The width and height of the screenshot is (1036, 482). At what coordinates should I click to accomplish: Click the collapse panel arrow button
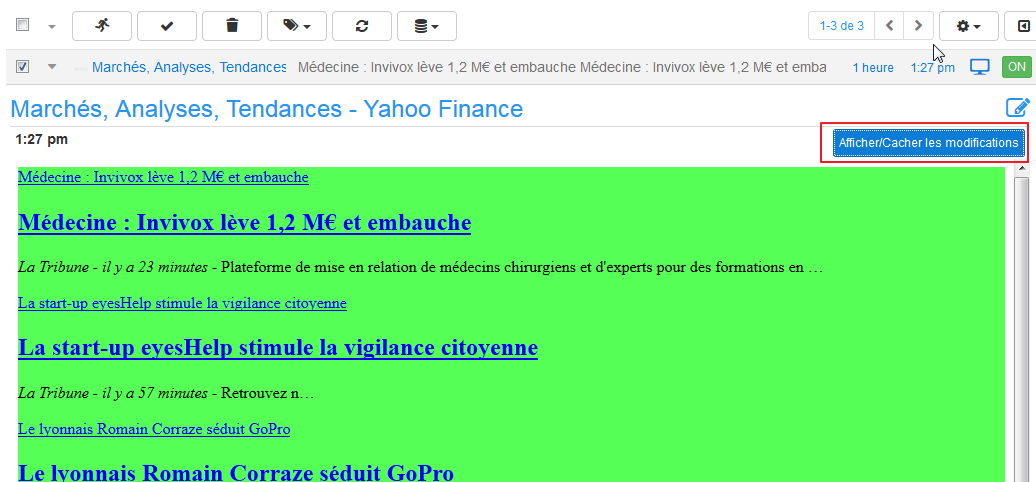tap(1021, 26)
